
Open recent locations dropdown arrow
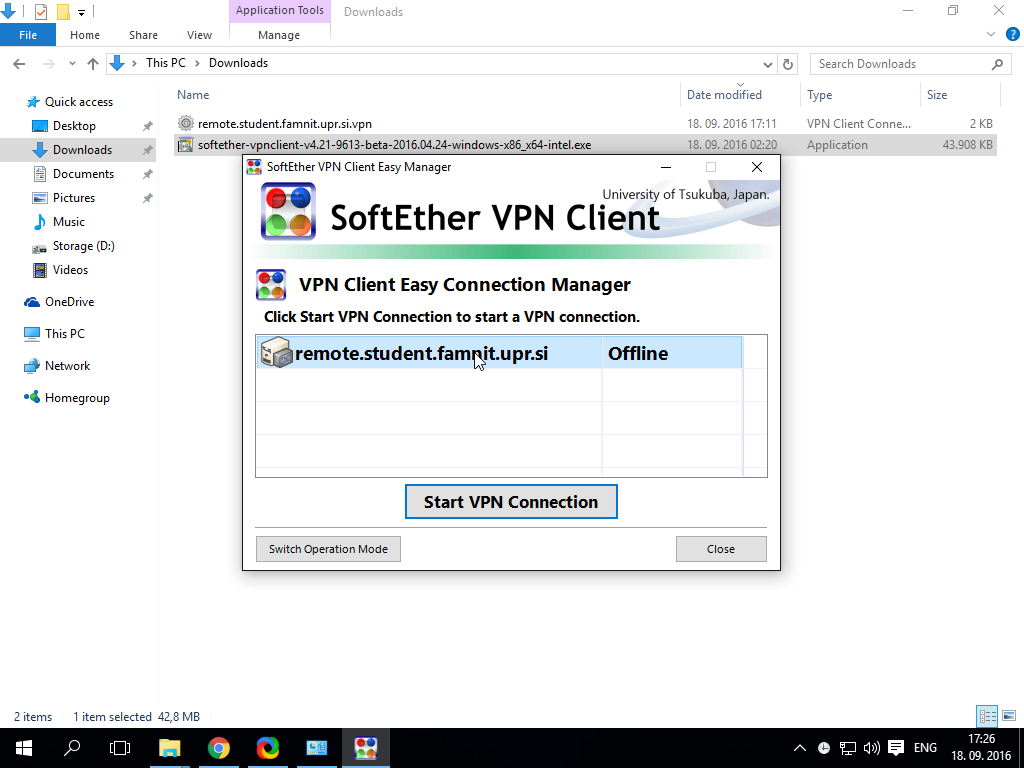click(72, 63)
